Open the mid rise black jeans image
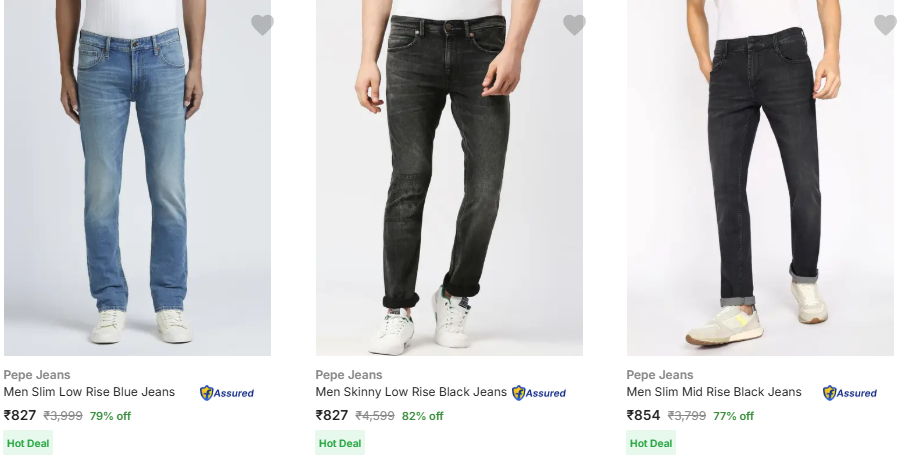 pos(760,178)
